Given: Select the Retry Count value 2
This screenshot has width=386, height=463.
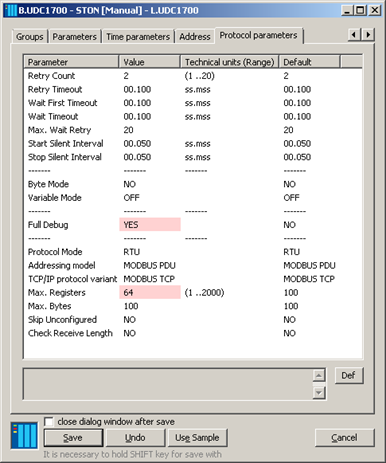Looking at the screenshot, I should tap(126, 76).
